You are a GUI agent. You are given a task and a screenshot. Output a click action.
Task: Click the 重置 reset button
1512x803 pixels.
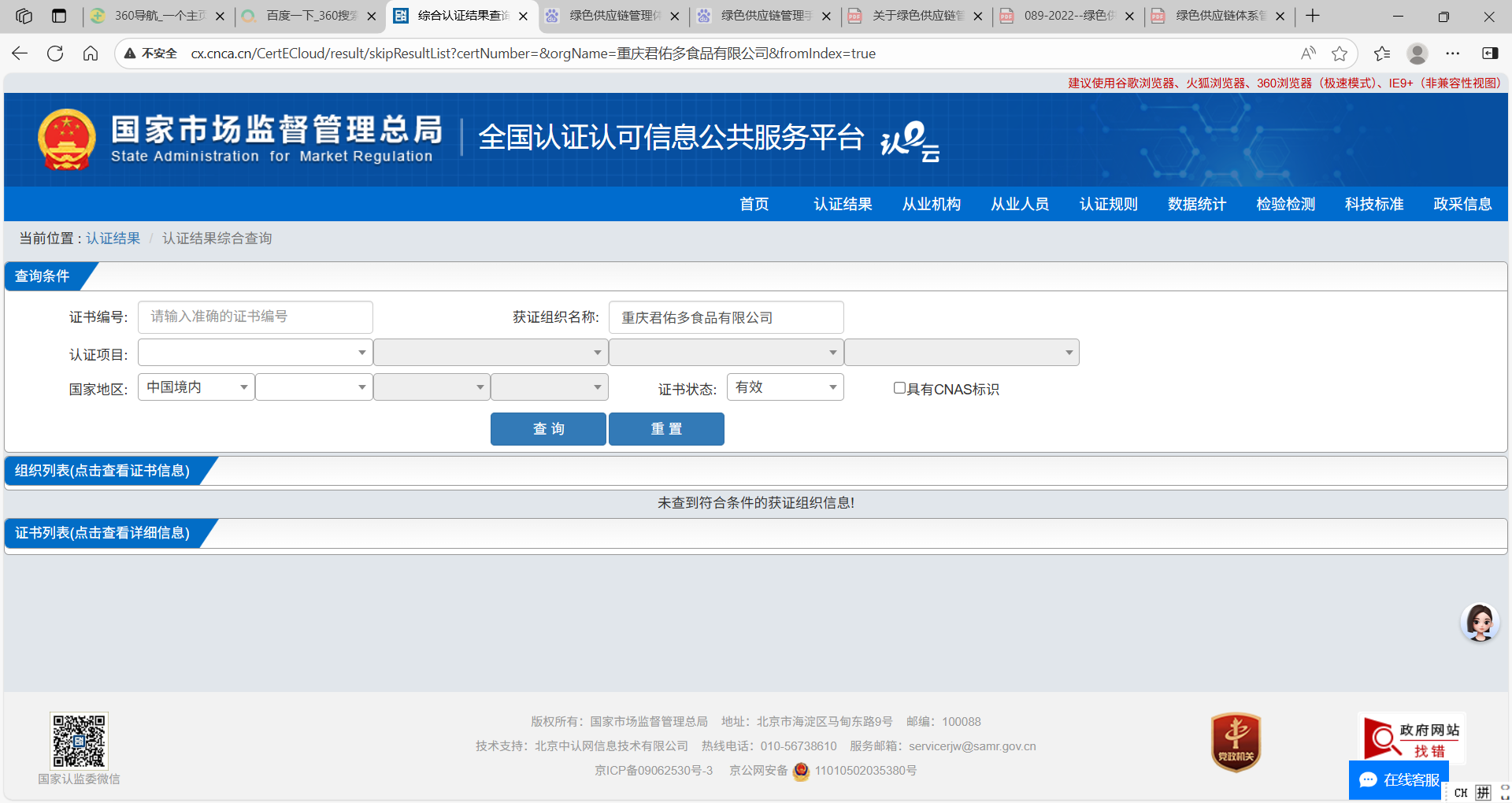click(x=666, y=429)
